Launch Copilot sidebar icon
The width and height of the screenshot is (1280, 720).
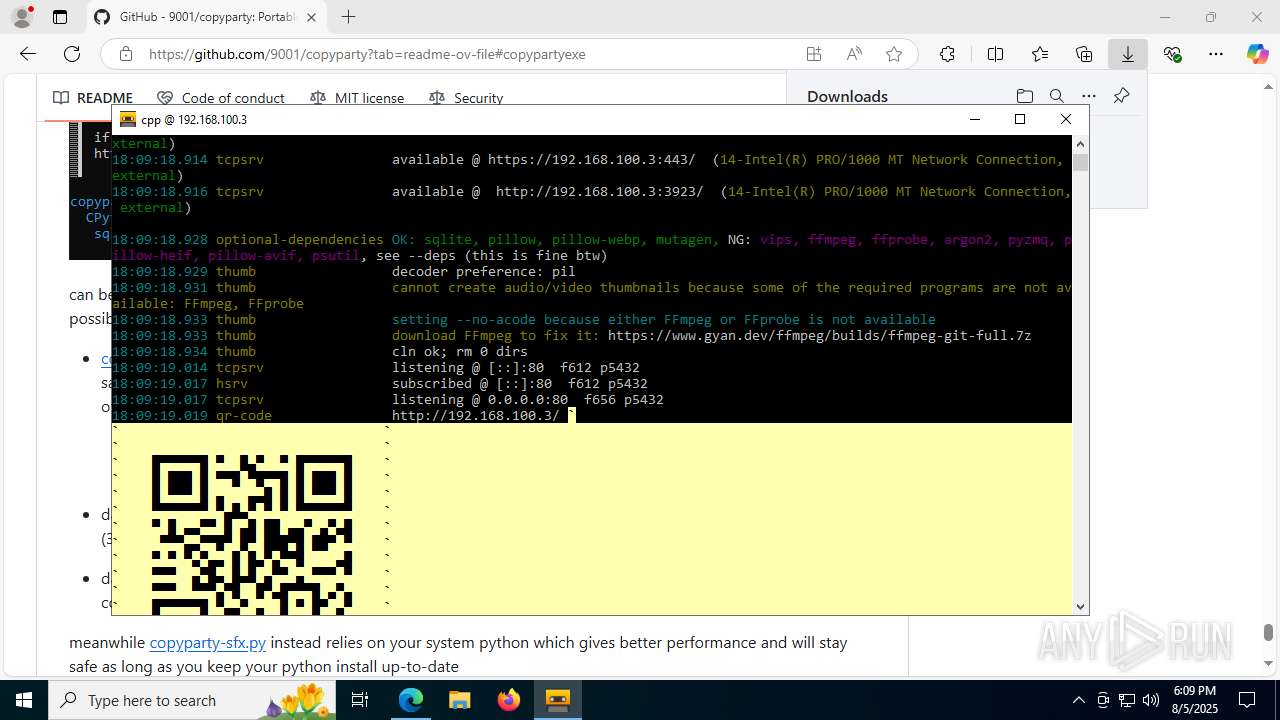click(x=1257, y=54)
